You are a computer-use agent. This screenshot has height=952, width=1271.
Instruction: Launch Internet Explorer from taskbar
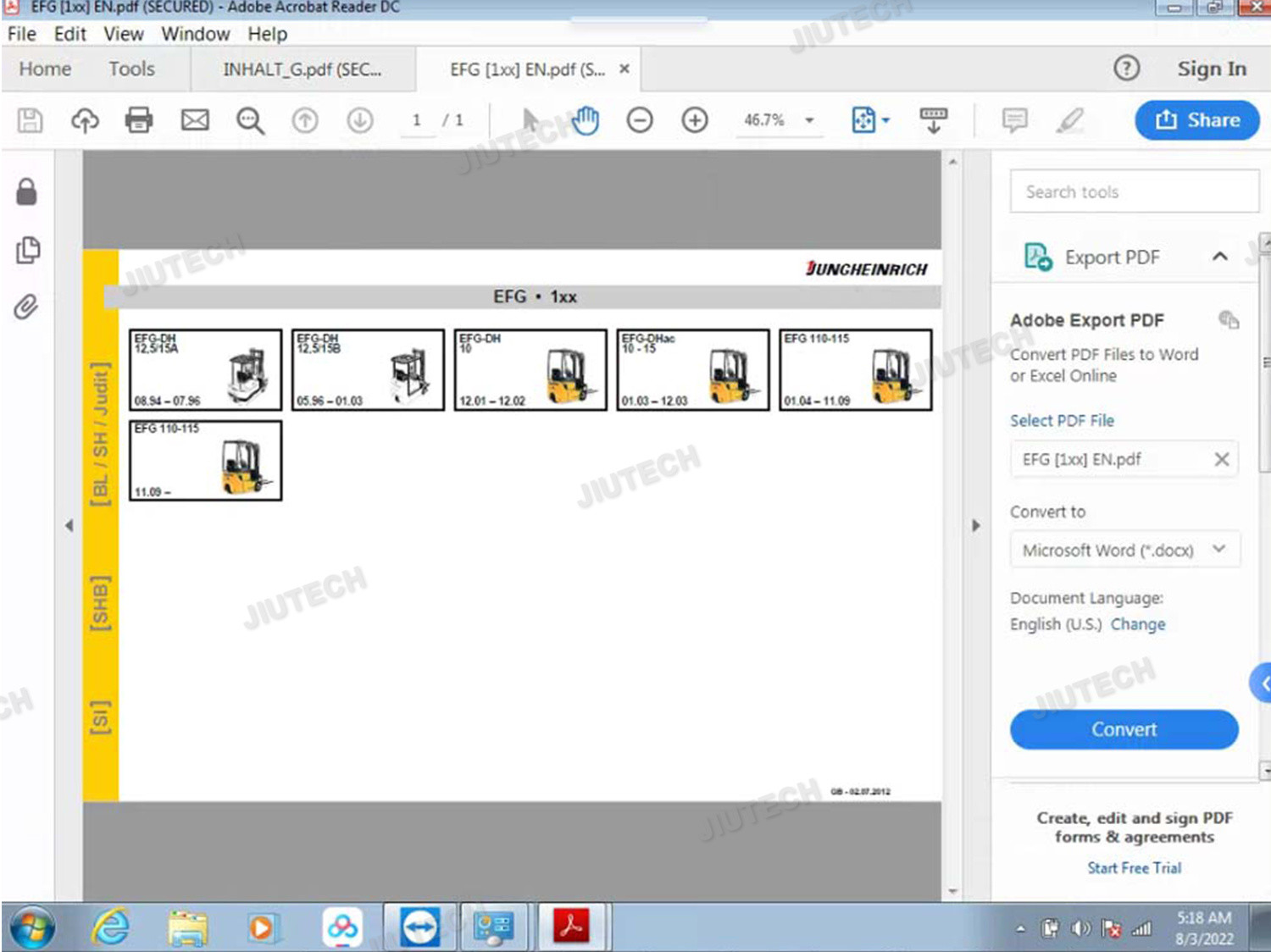point(111,928)
